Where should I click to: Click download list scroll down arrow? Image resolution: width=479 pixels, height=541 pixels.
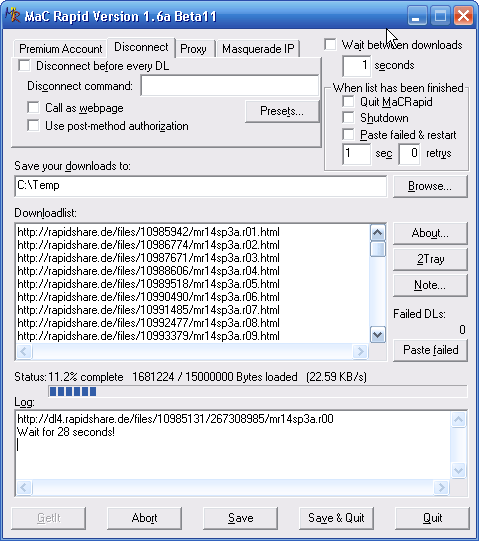point(378,334)
